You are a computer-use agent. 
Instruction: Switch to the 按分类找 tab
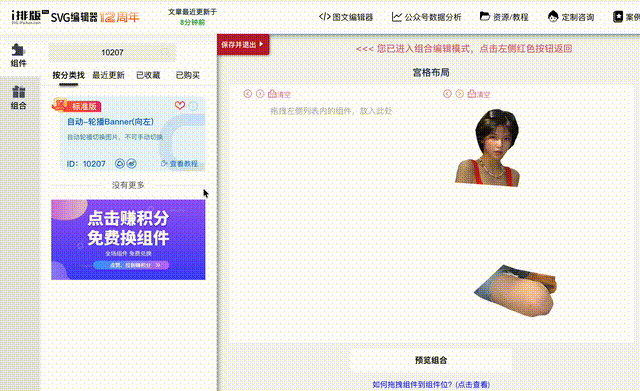(x=69, y=75)
